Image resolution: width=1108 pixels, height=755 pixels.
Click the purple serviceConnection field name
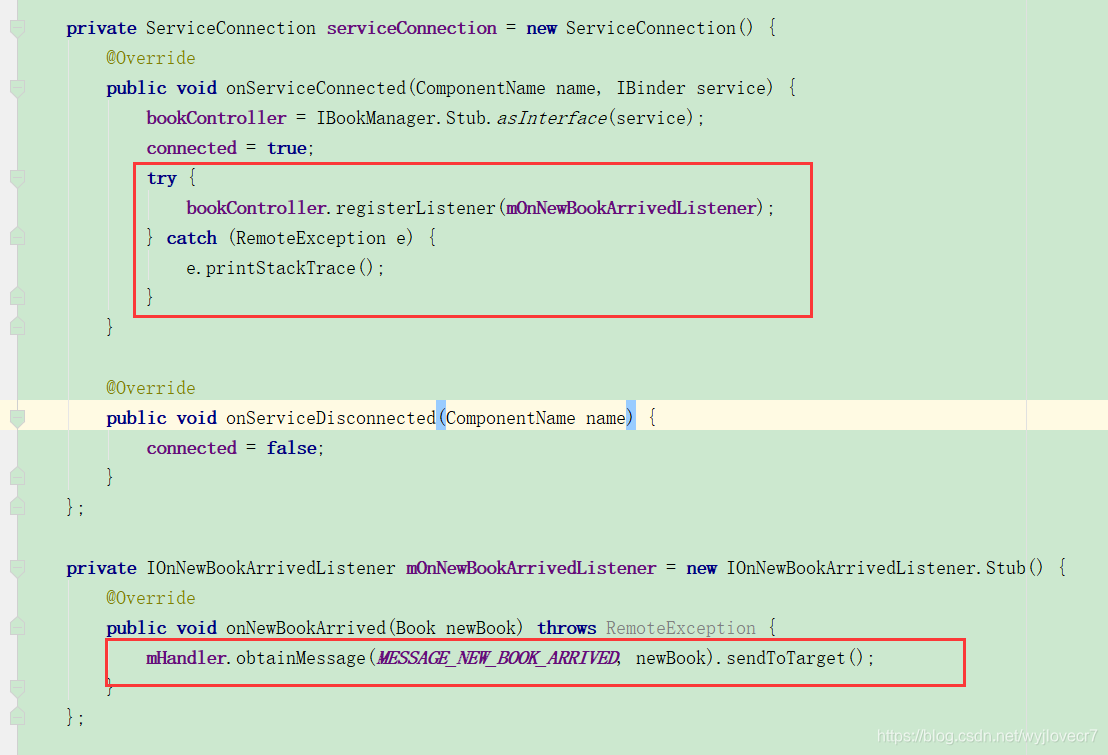[x=411, y=28]
